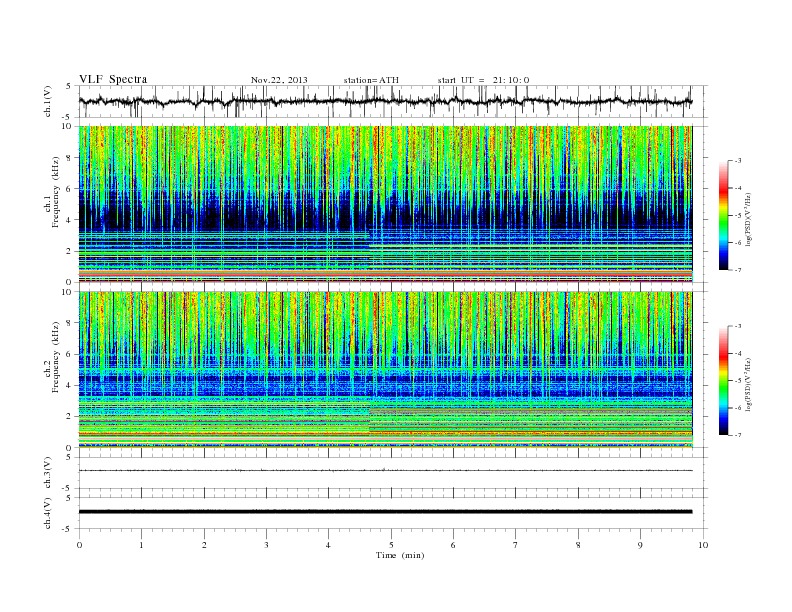Image resolution: width=792 pixels, height=612 pixels.
Task: Click the ch.4 thick black waveform trace
Action: pyautogui.click(x=385, y=512)
